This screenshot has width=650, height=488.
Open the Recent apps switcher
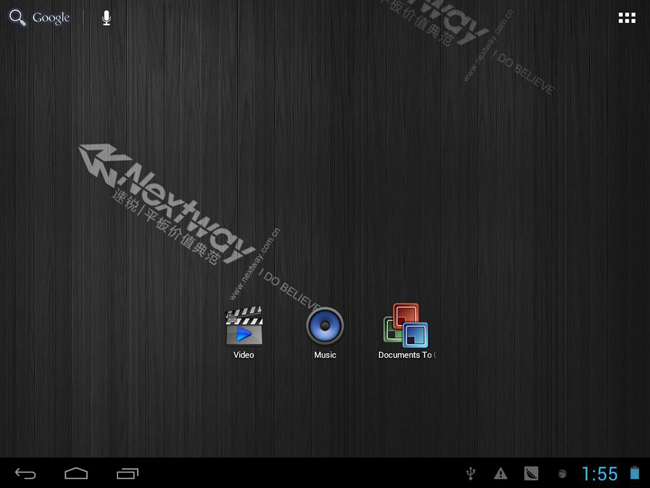pyautogui.click(x=128, y=473)
